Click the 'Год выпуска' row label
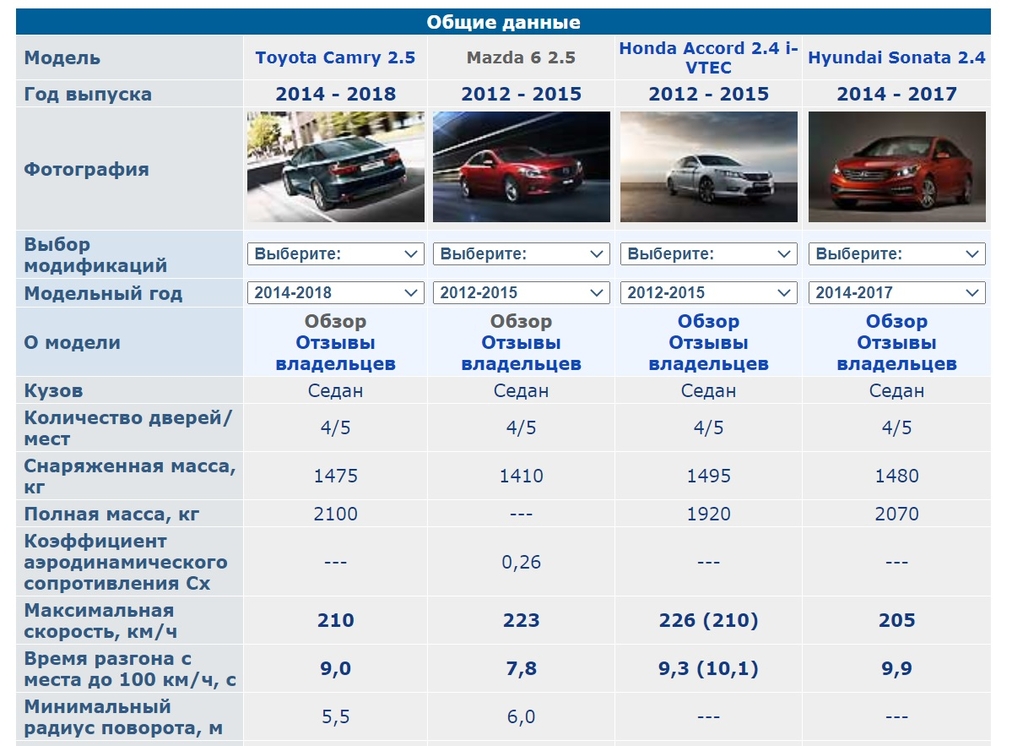This screenshot has height=746, width=1023. [87, 94]
